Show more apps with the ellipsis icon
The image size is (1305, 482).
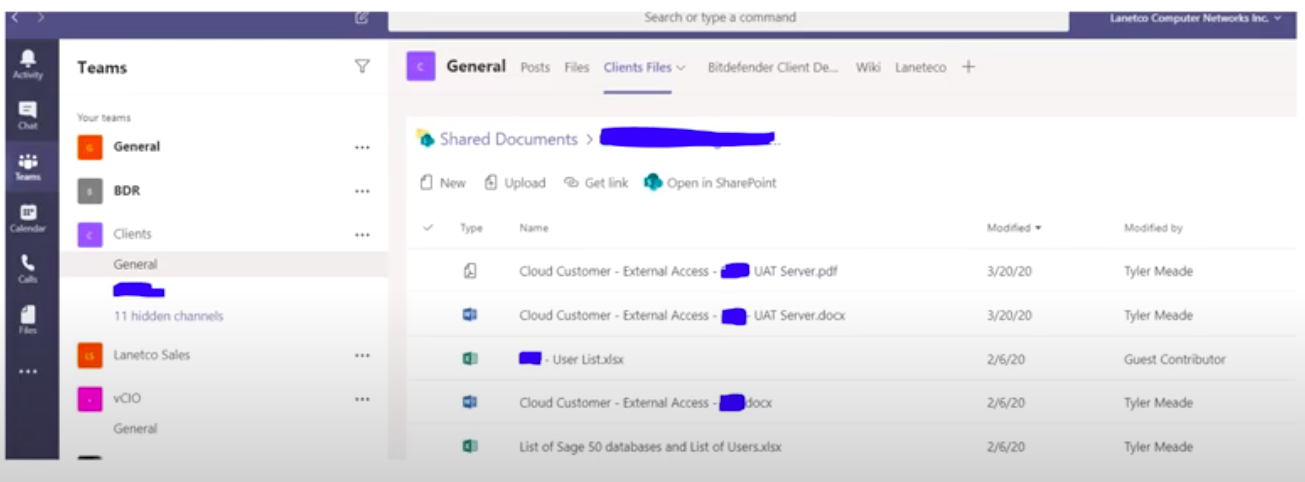tap(28, 371)
